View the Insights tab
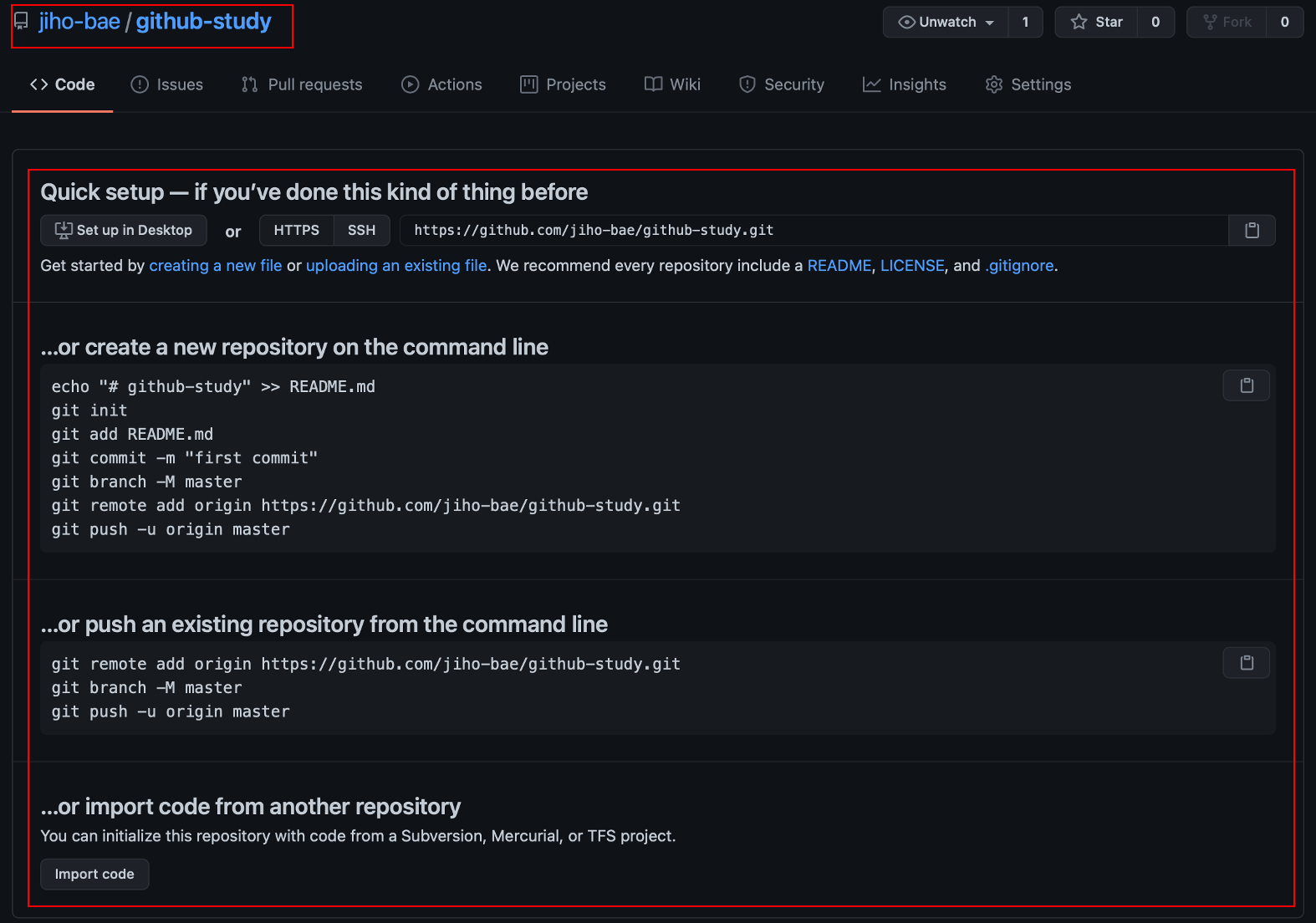Image resolution: width=1316 pixels, height=923 pixels. click(905, 84)
